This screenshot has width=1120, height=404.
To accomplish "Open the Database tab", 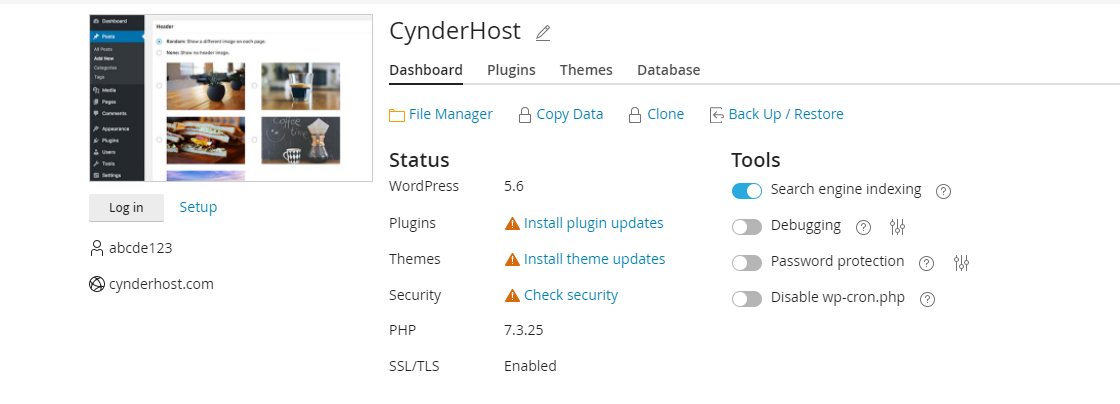I will (x=669, y=70).
